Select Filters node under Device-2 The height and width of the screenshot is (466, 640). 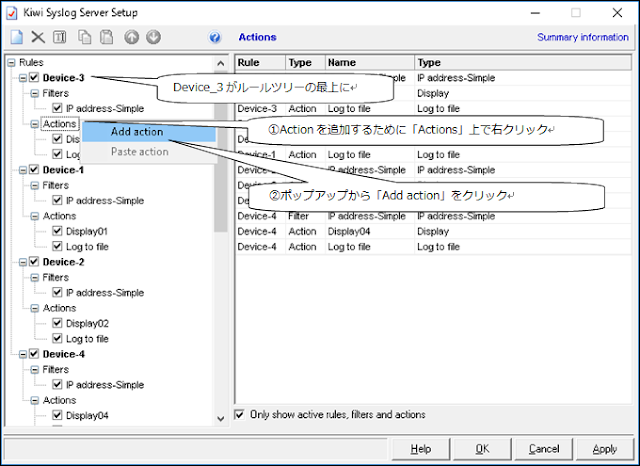click(56, 277)
